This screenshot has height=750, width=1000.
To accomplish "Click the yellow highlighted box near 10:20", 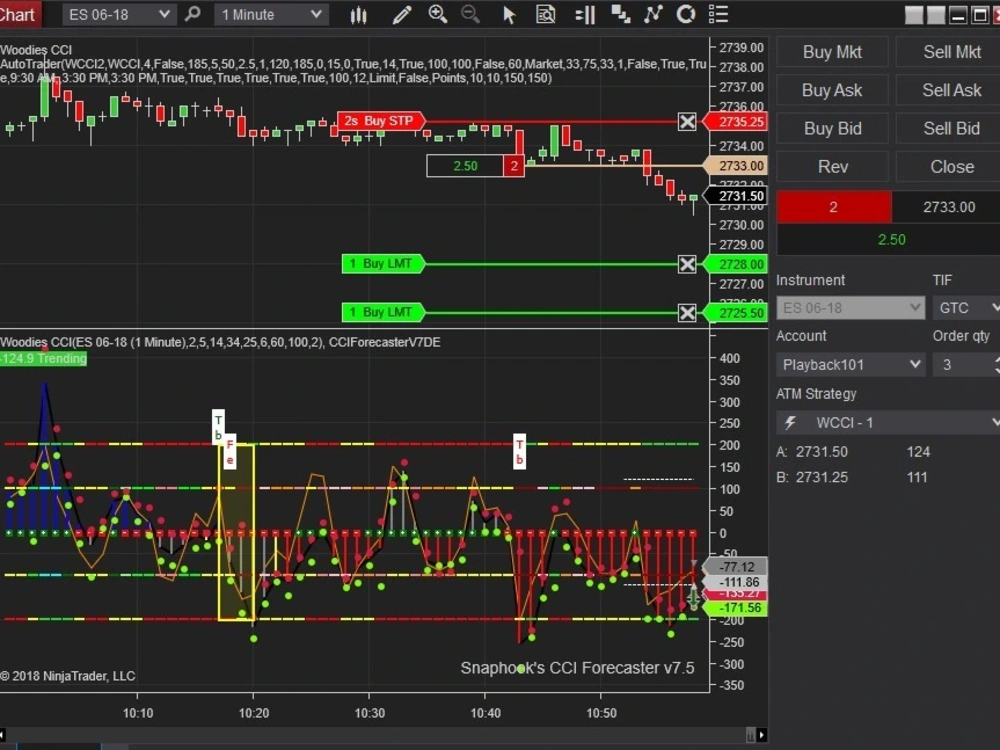I will click(237, 533).
